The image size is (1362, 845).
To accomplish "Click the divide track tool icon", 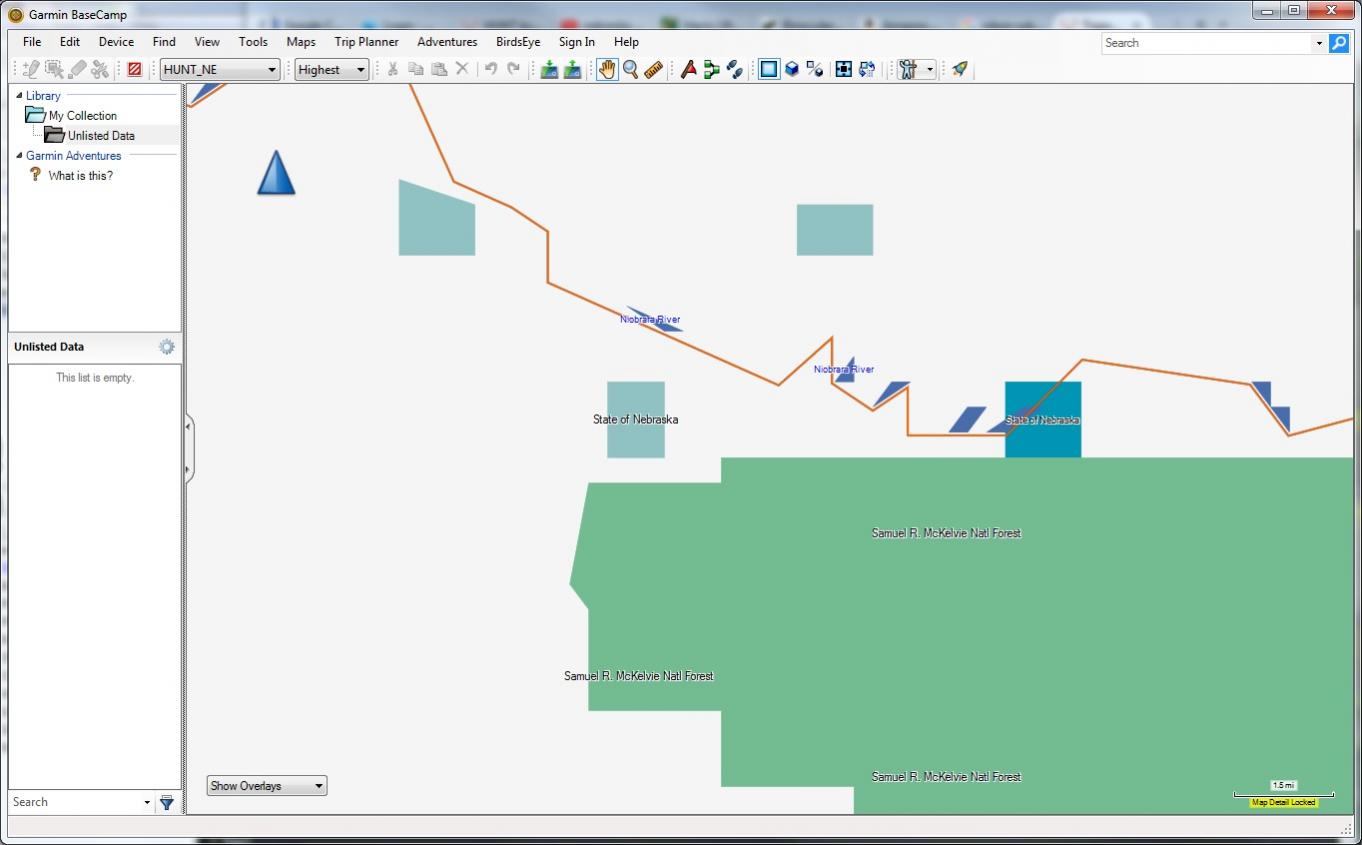I will [x=100, y=69].
